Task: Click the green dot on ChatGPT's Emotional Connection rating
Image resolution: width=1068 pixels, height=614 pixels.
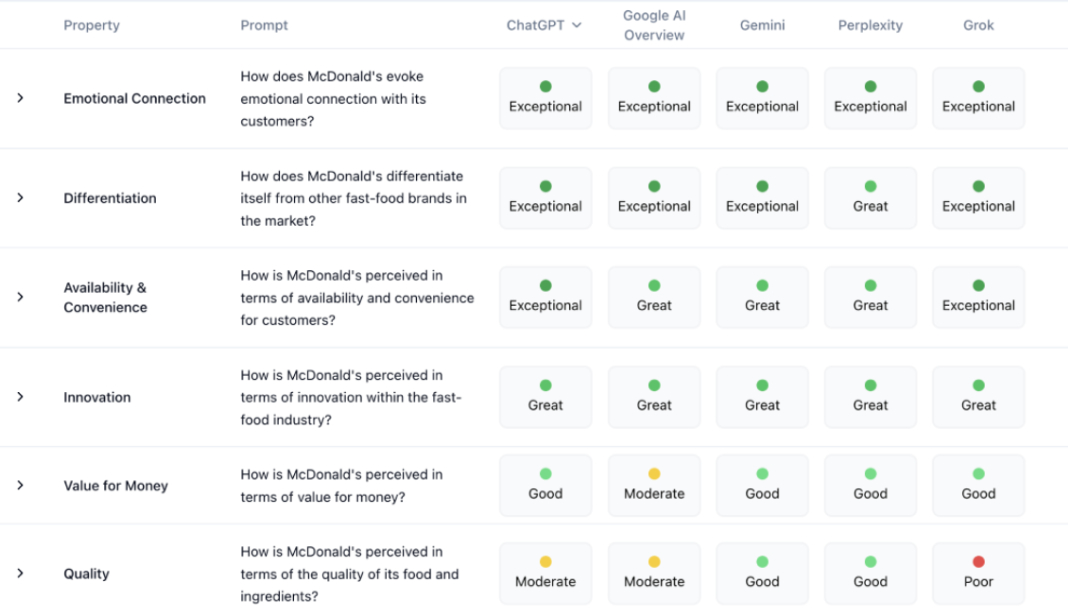Action: [x=545, y=85]
